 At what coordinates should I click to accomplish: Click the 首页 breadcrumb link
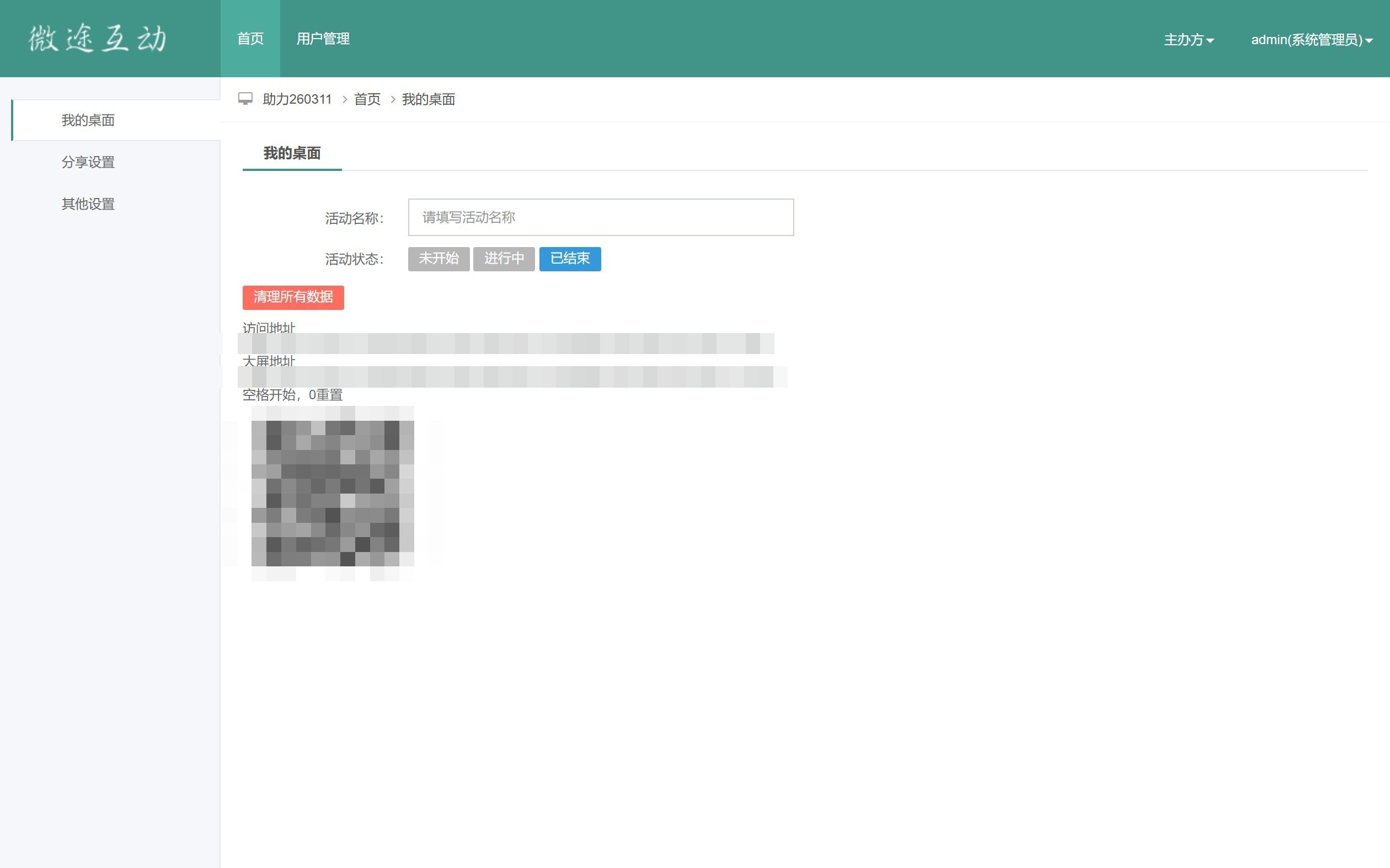point(367,99)
